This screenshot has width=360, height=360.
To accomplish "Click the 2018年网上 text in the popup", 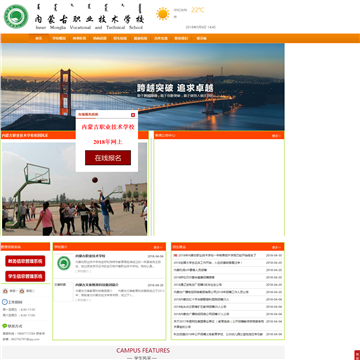I will pyautogui.click(x=108, y=142).
